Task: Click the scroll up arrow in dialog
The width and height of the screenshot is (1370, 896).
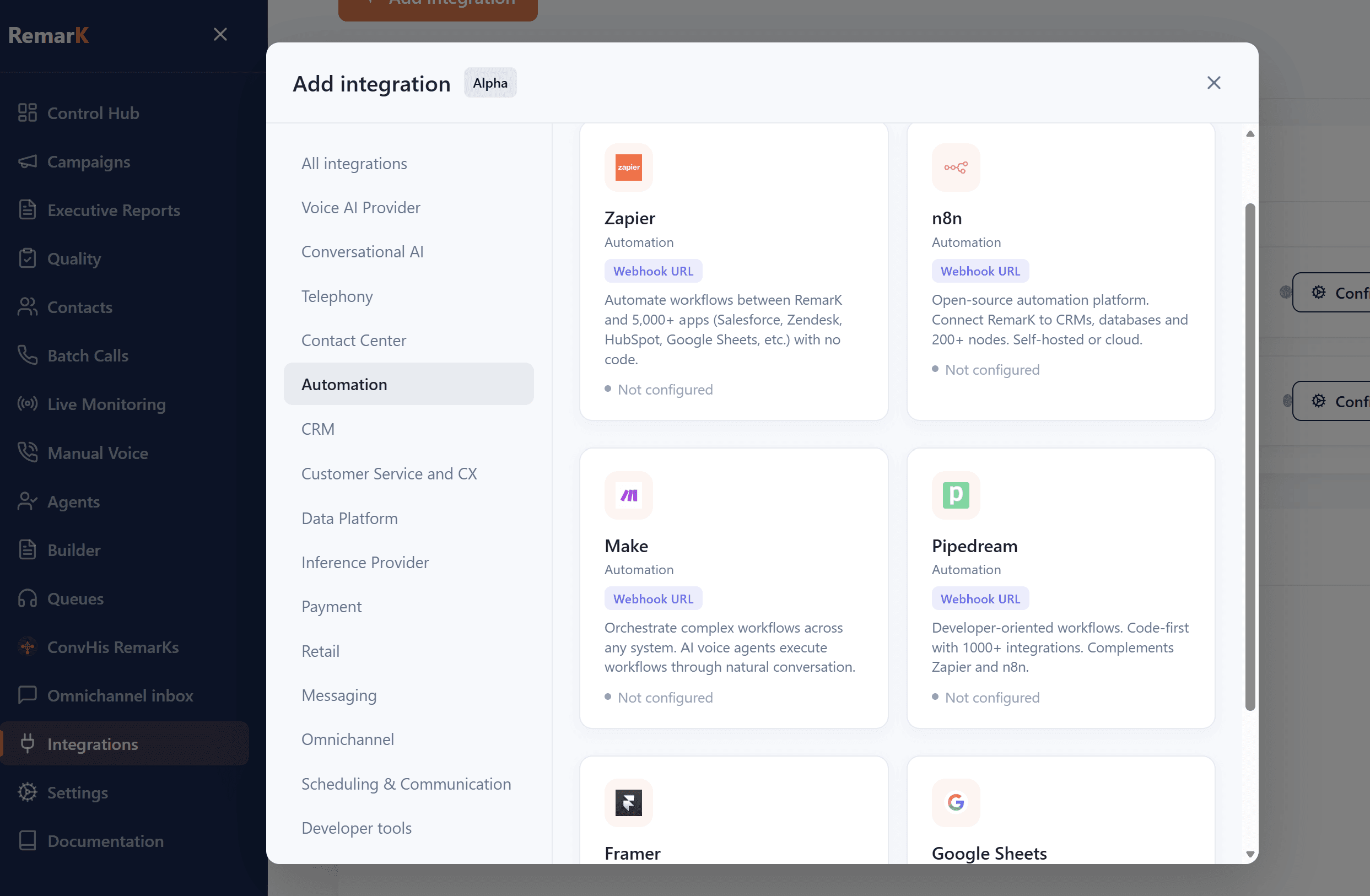Action: 1250,133
